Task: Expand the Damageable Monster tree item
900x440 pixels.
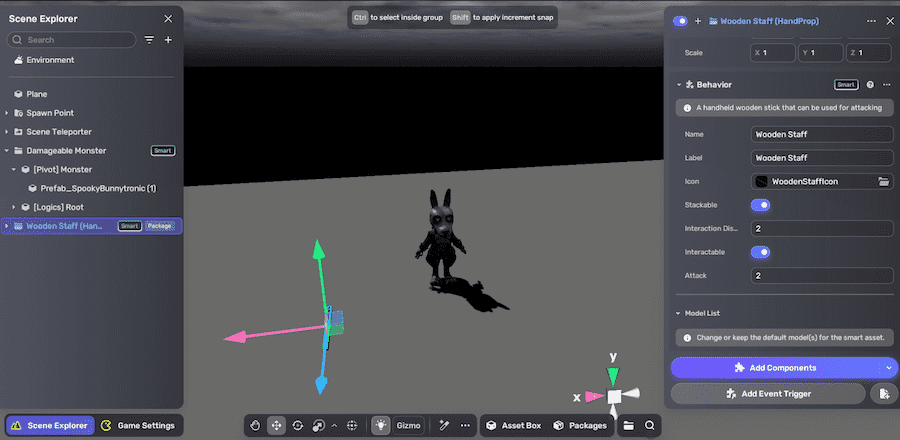Action: (x=7, y=150)
